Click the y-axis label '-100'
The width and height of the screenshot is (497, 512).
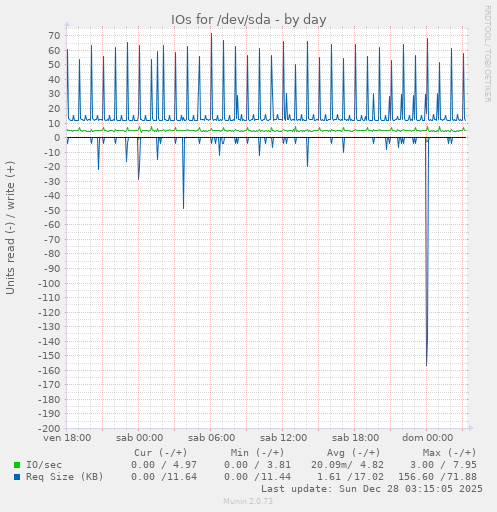pos(49,283)
